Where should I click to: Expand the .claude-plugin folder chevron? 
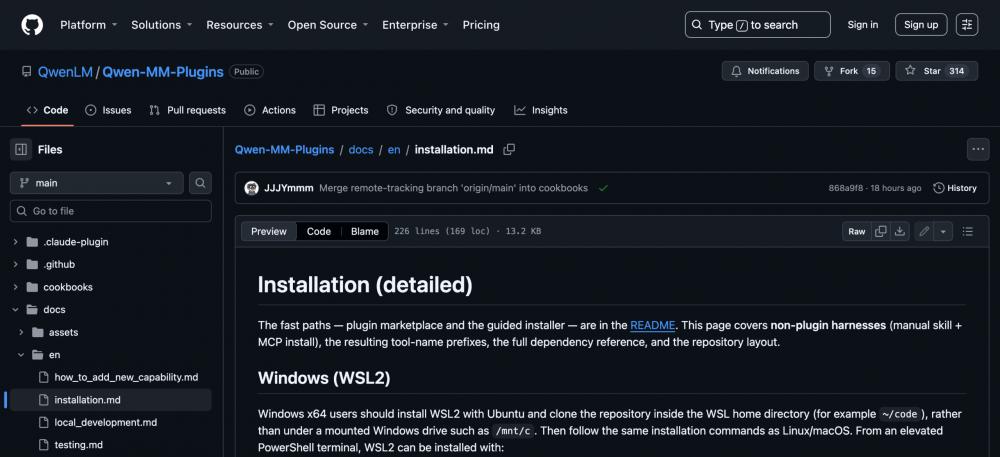(15, 242)
